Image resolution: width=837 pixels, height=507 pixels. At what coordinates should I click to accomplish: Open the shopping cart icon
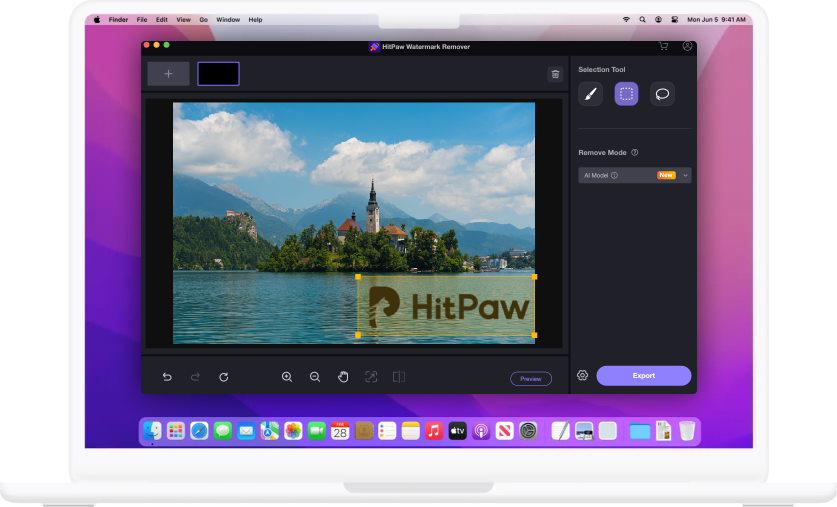point(663,46)
